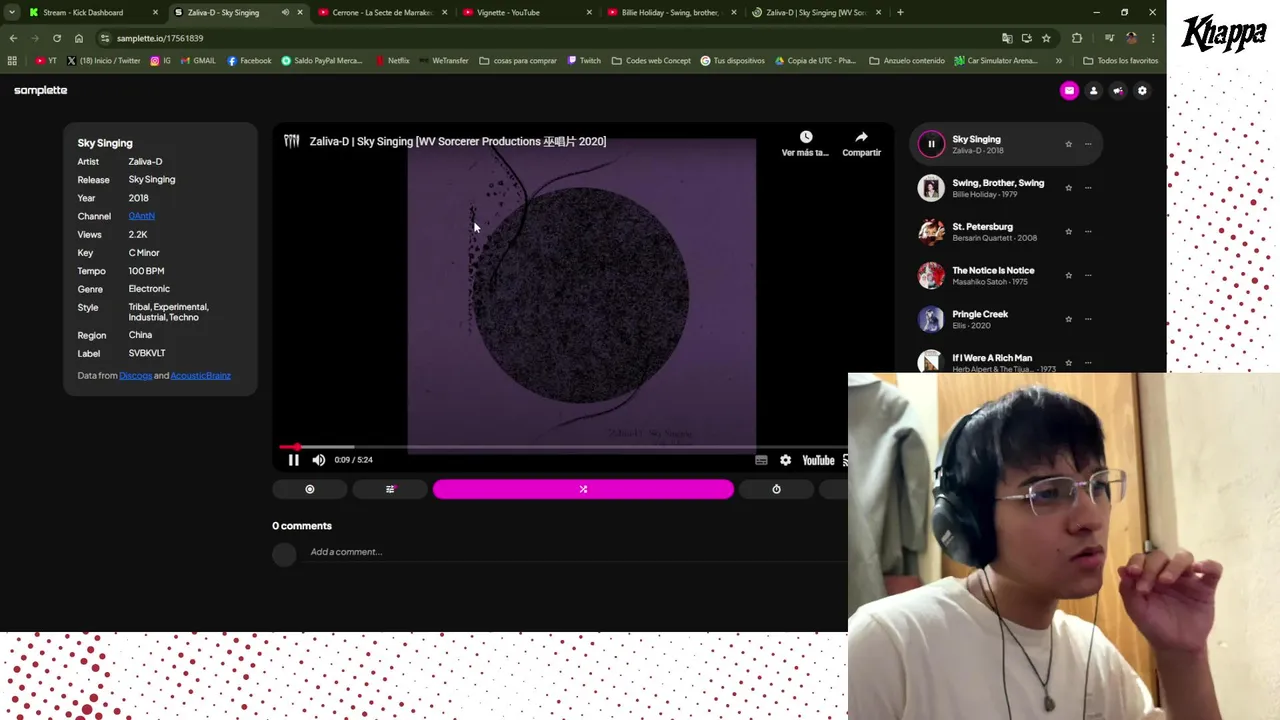1280x720 pixels.
Task: Open the Todos los favoritos folder
Action: click(x=1120, y=61)
